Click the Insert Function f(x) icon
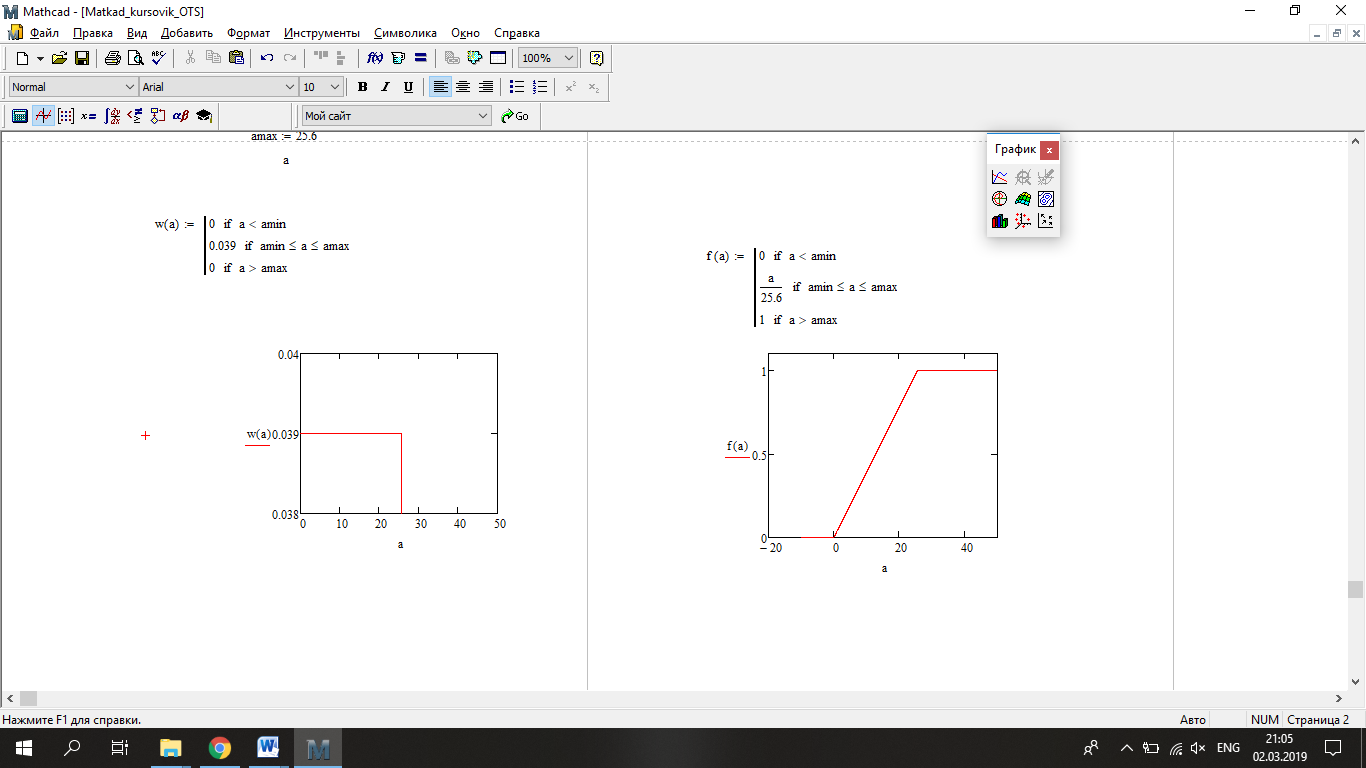The height and width of the screenshot is (768, 1366). point(376,58)
